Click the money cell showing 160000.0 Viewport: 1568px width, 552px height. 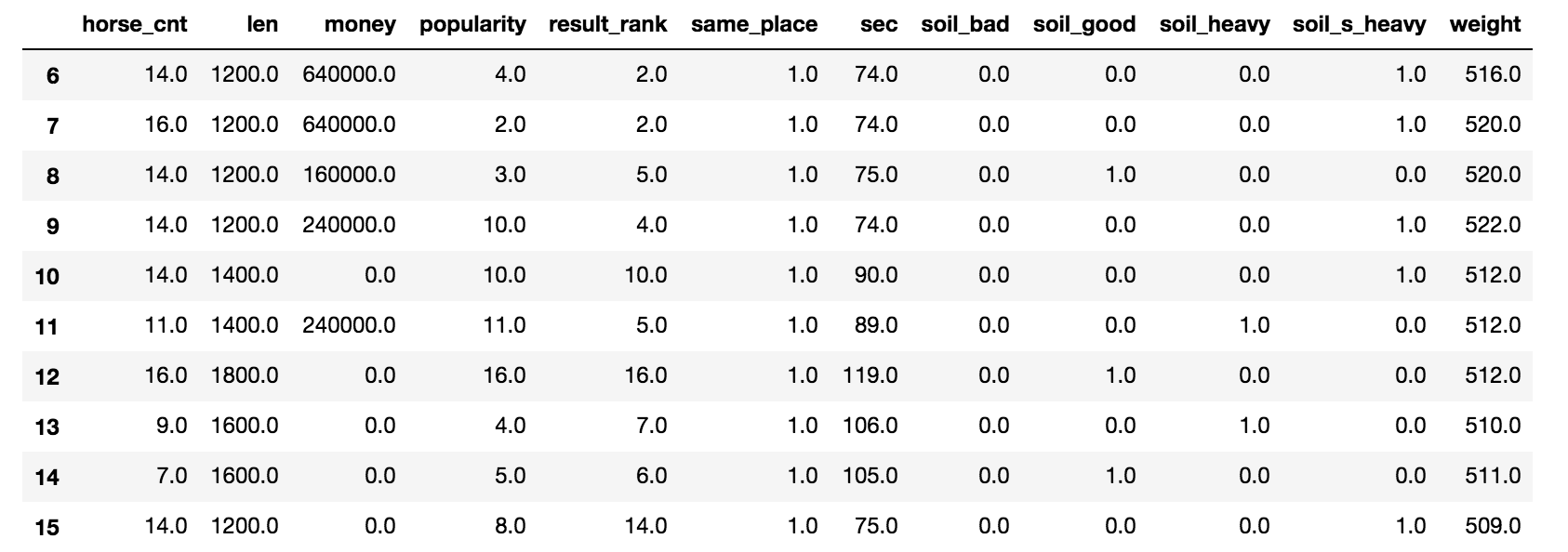(x=349, y=175)
